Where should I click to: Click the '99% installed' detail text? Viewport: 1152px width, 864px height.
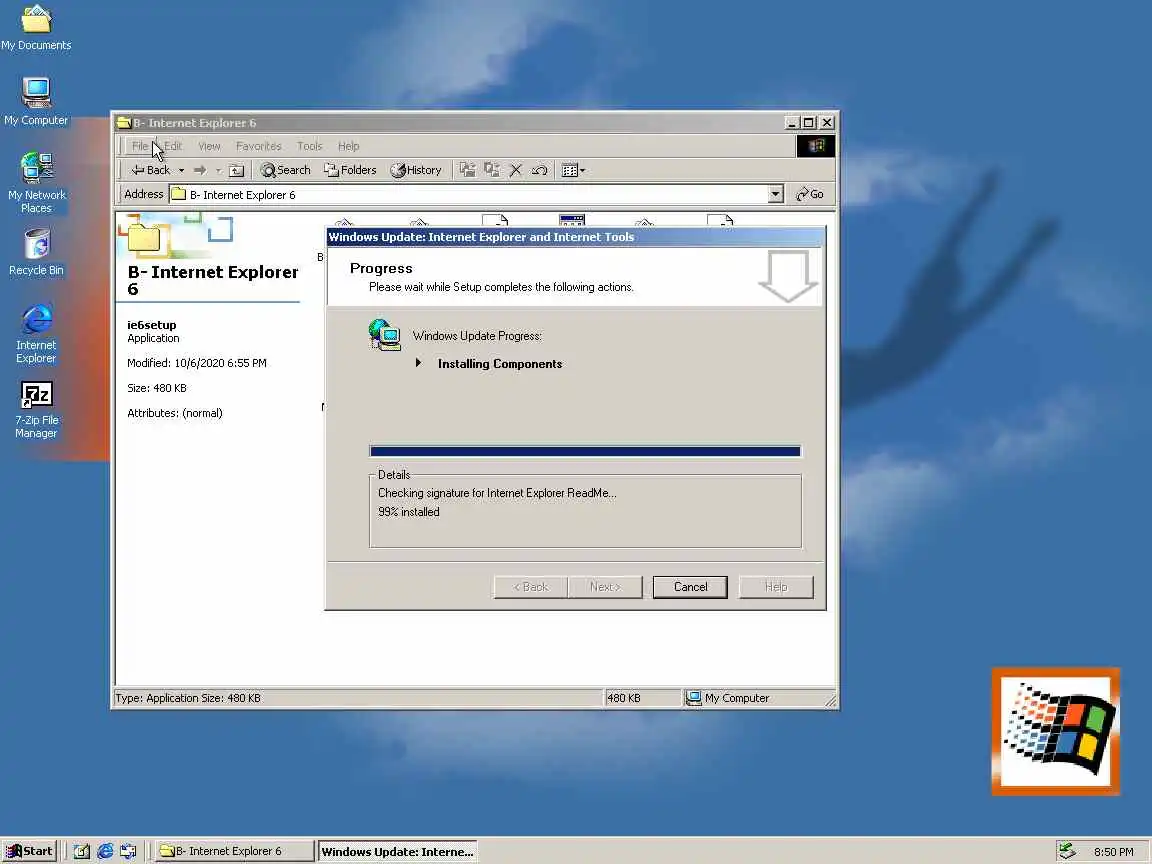click(x=408, y=512)
